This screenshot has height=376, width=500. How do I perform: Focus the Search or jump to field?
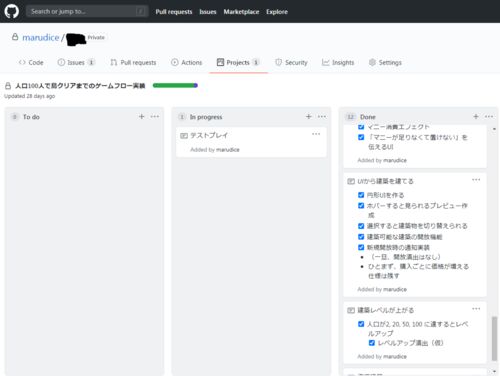87,11
